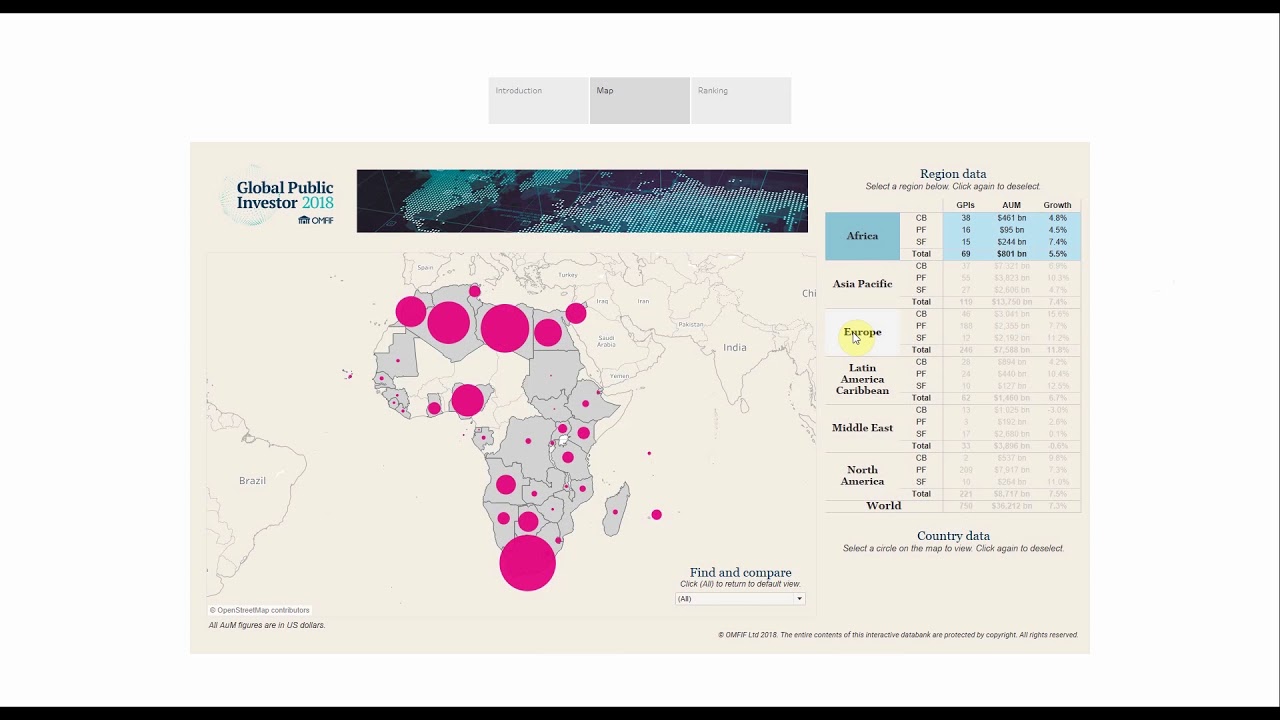Click the World total AUM $36,212 bn
Viewport: 1280px width, 720px height.
coord(1011,506)
